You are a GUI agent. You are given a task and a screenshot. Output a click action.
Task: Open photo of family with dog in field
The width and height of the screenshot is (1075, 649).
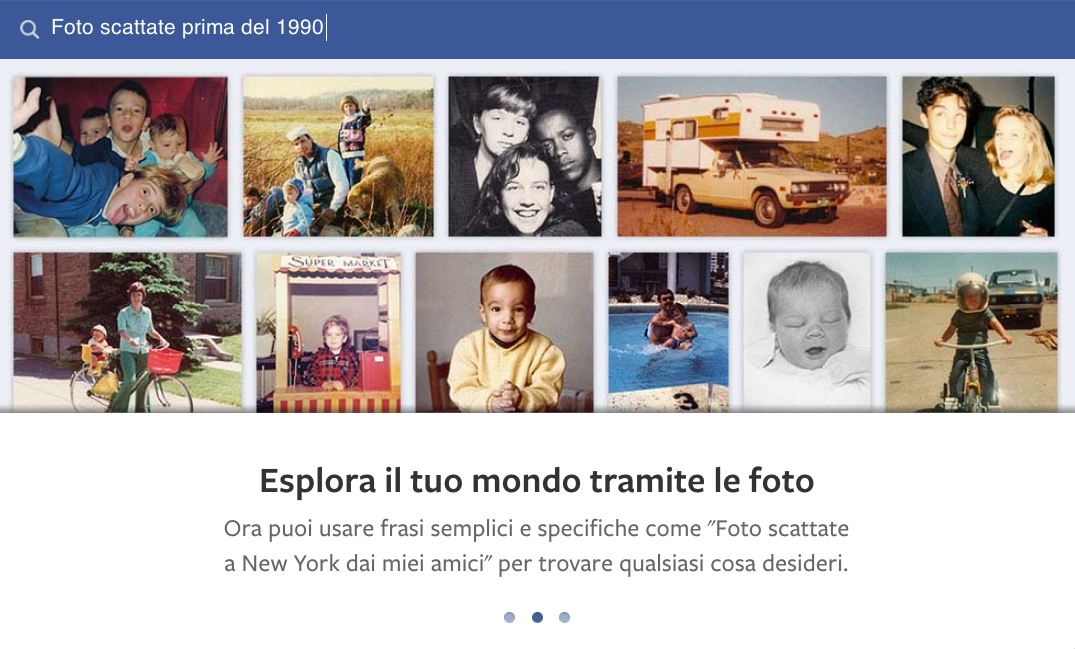click(339, 156)
